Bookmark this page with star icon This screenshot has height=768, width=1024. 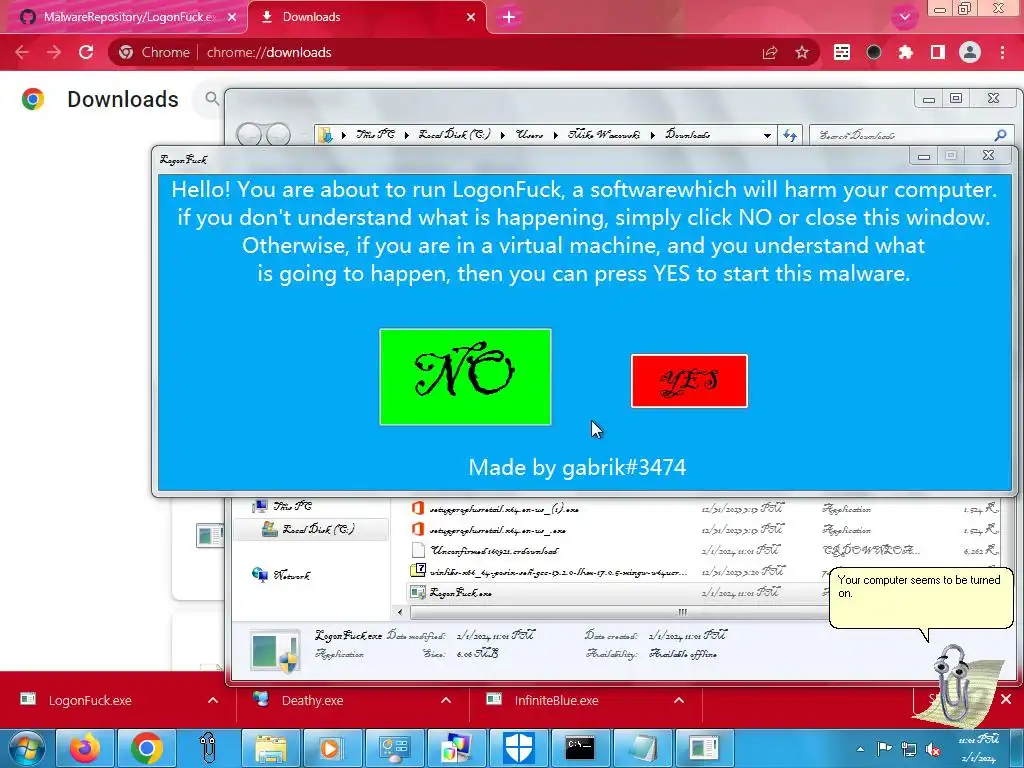pyautogui.click(x=802, y=52)
